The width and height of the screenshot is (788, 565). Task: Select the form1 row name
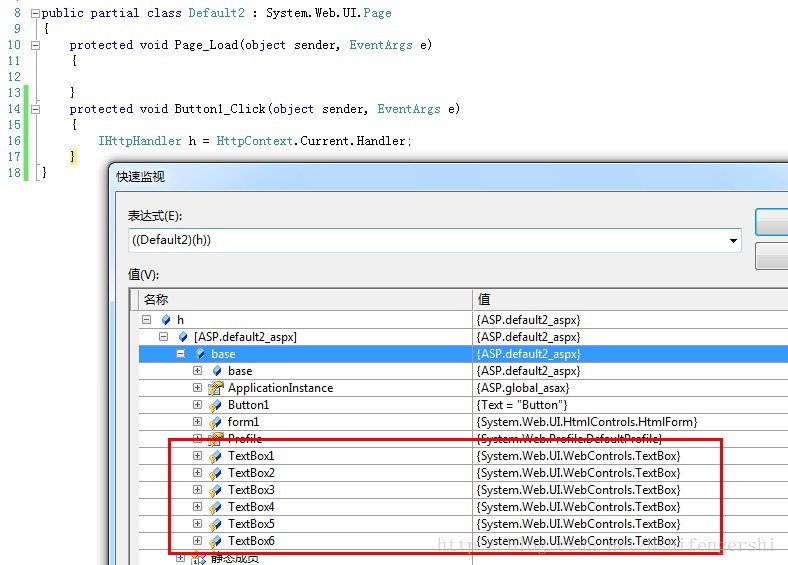click(243, 422)
